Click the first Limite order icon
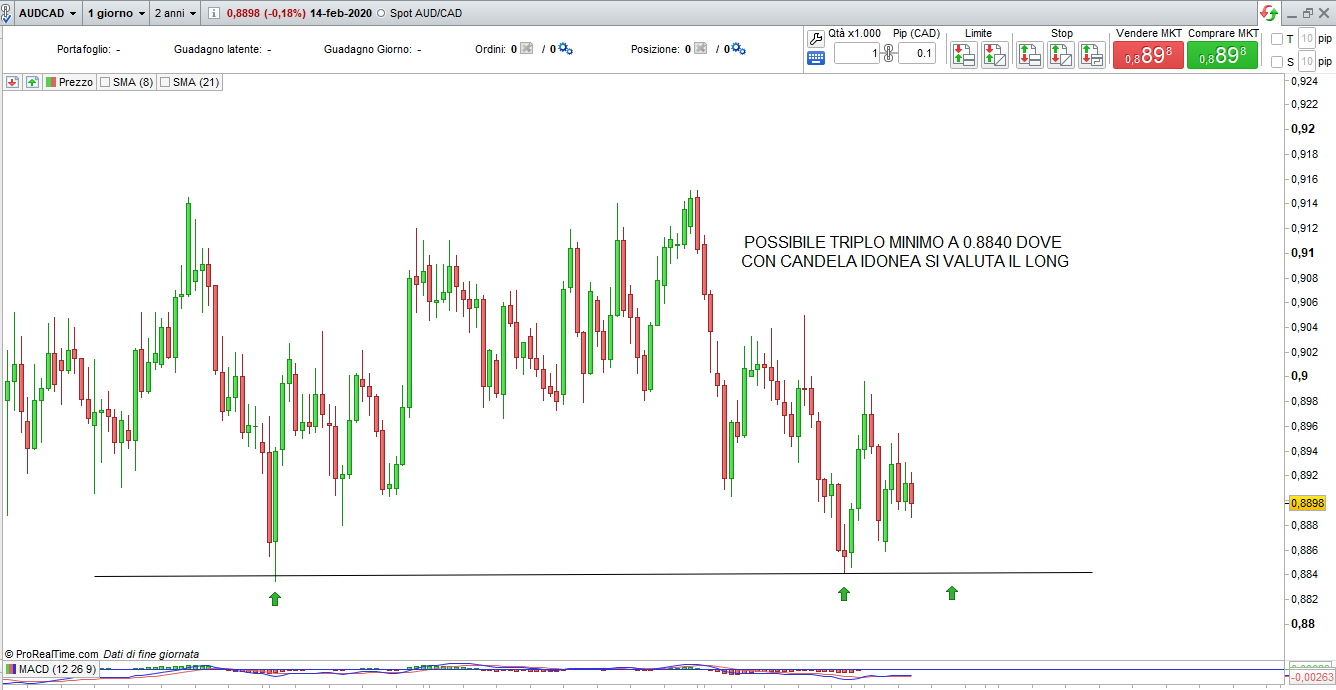This screenshot has height=690, width=1336. [964, 54]
